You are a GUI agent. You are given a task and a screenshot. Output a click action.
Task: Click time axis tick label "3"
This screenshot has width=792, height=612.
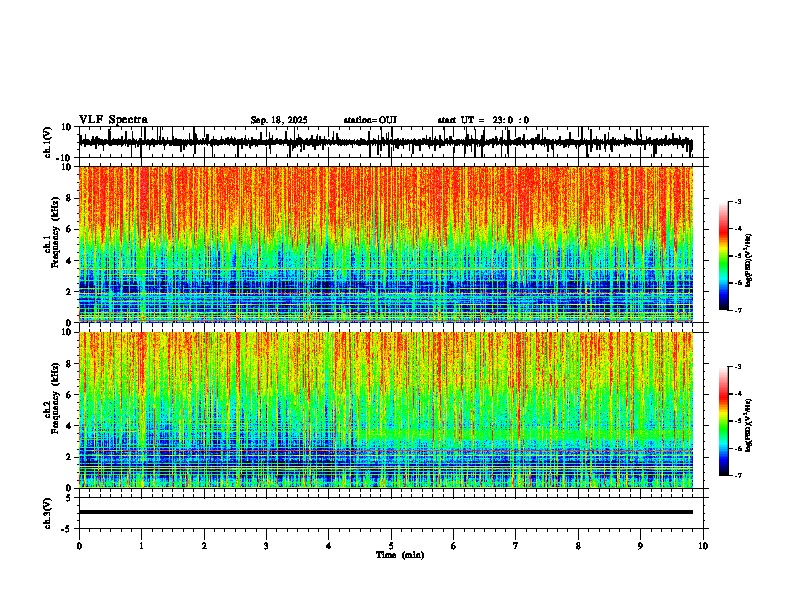coord(266,546)
